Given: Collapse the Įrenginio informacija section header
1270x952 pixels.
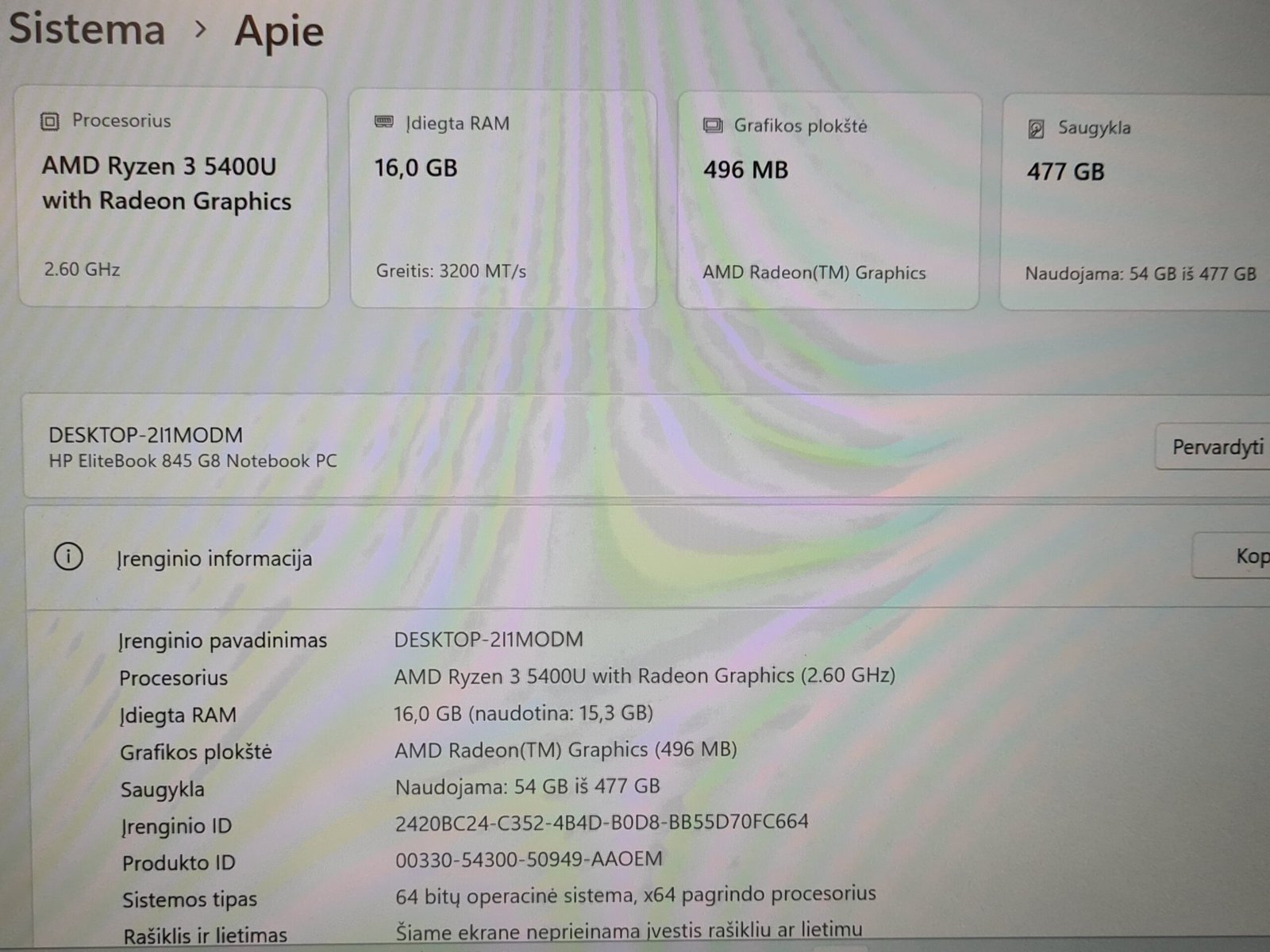Looking at the screenshot, I should 647,557.
